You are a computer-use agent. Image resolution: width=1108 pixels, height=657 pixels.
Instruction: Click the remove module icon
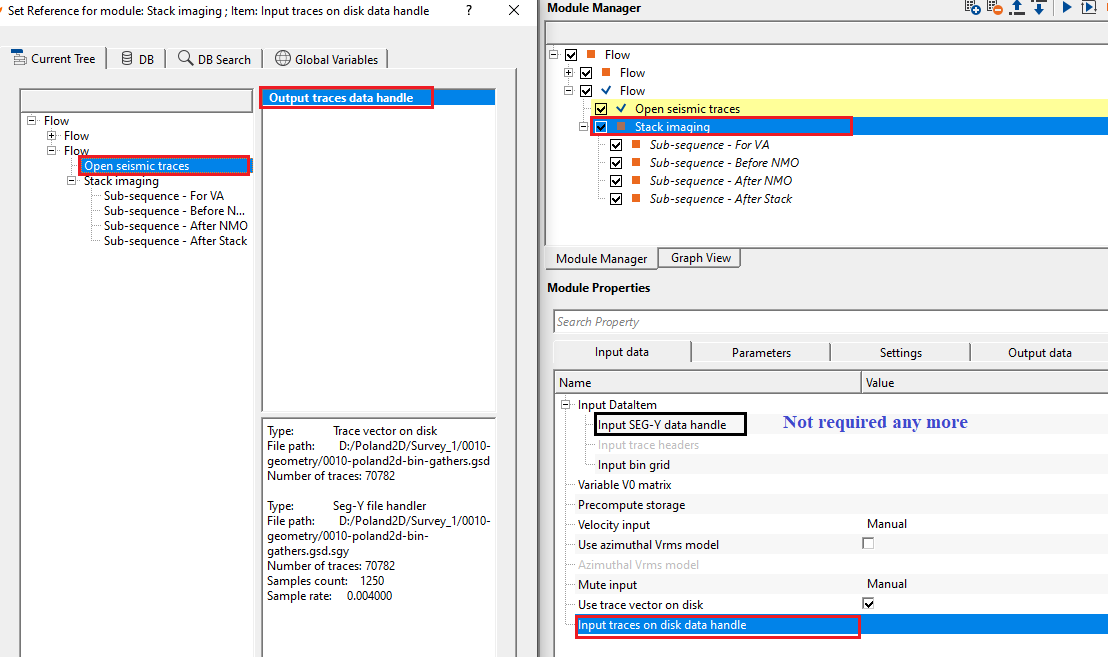[994, 8]
